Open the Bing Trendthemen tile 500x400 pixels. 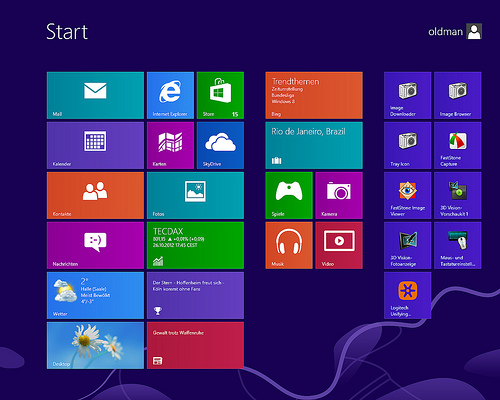click(314, 95)
